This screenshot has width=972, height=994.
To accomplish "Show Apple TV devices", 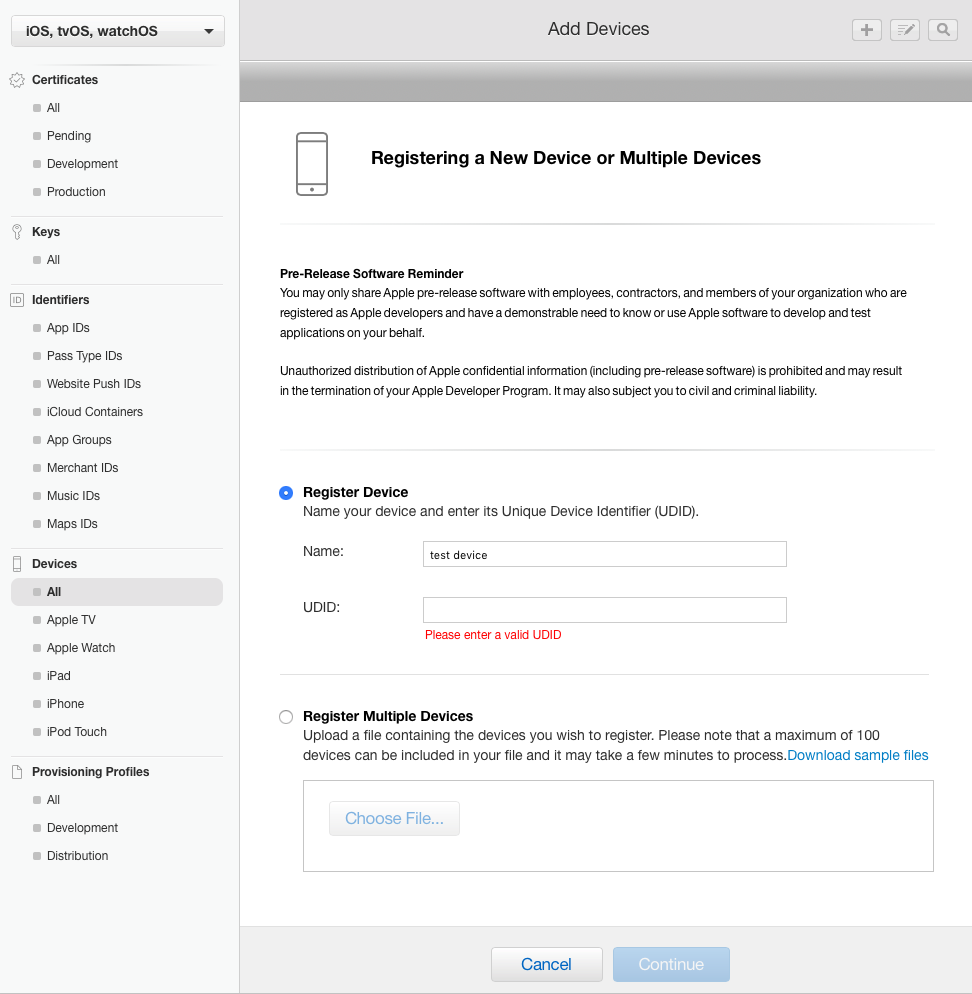I will pyautogui.click(x=71, y=619).
